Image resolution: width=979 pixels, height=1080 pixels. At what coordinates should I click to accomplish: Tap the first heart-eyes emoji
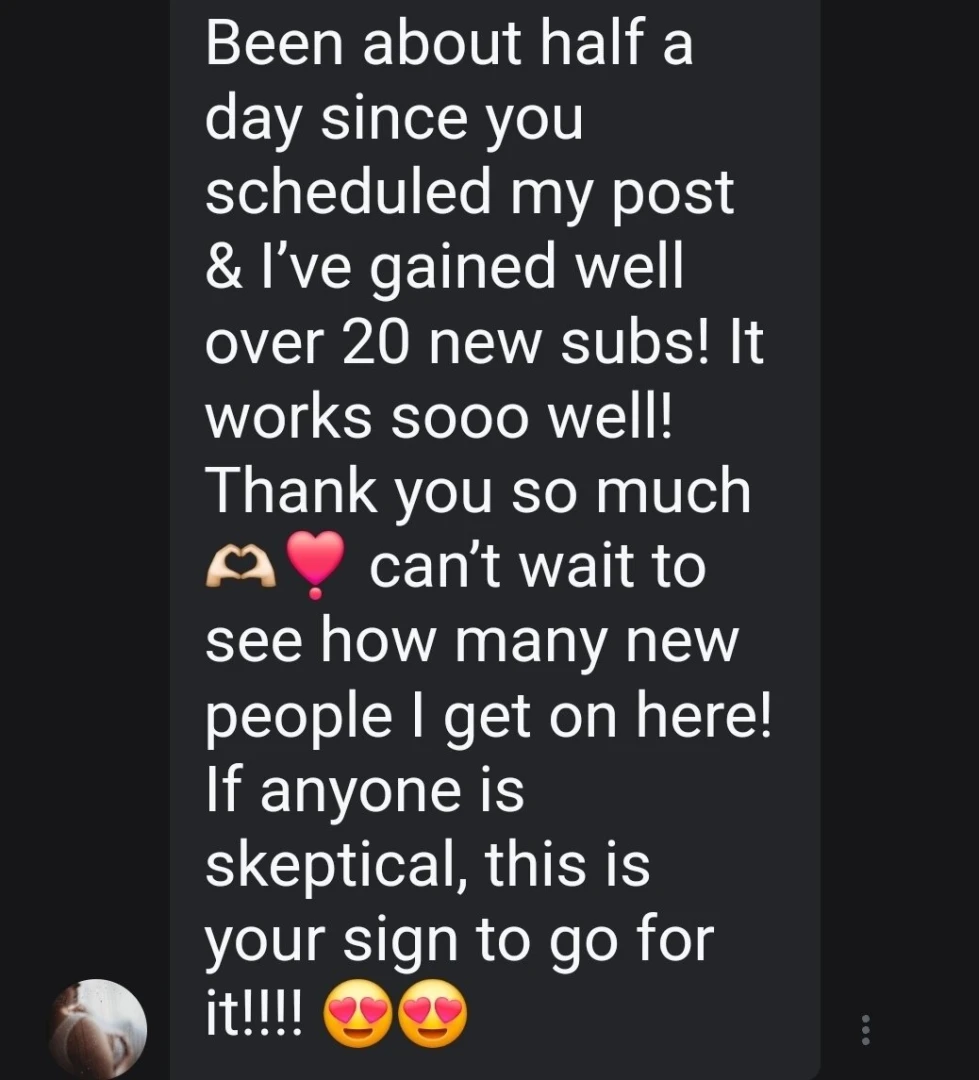(x=358, y=1014)
